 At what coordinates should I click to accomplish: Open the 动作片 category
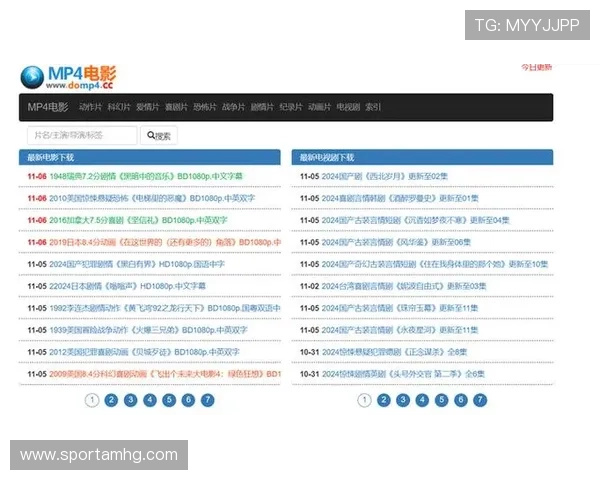(x=90, y=107)
